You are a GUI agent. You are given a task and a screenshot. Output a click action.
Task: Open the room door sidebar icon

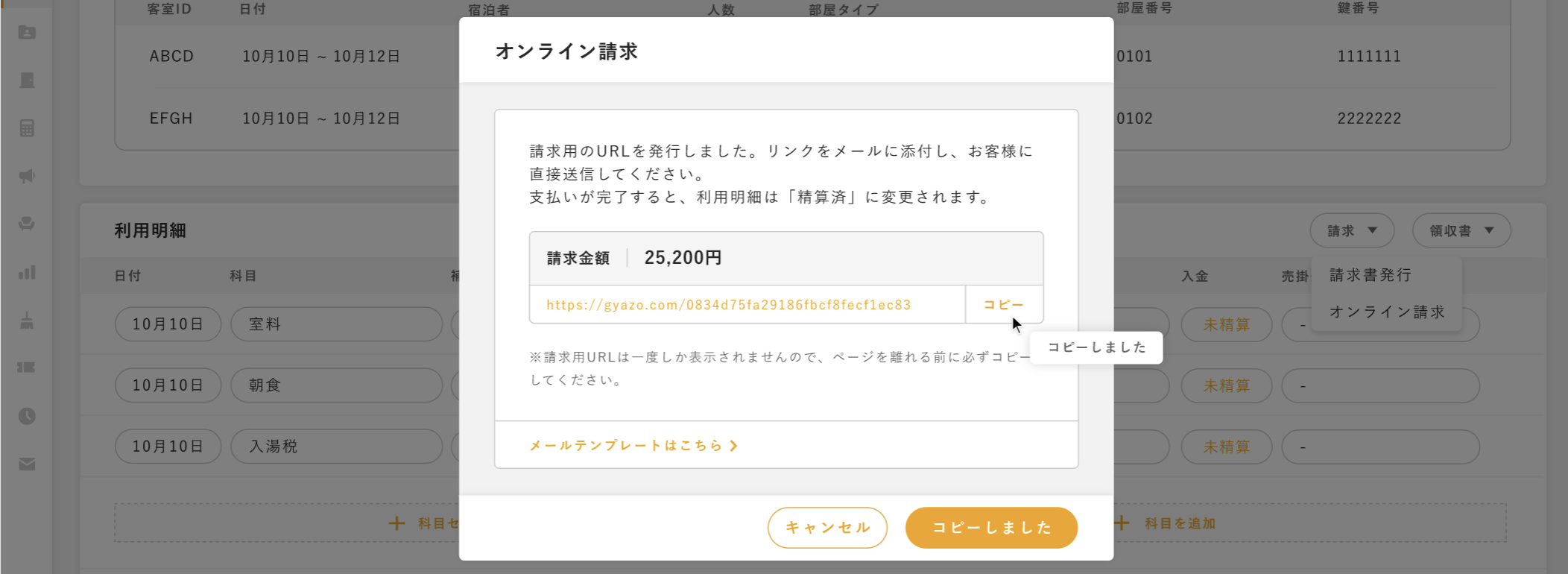pos(27,80)
